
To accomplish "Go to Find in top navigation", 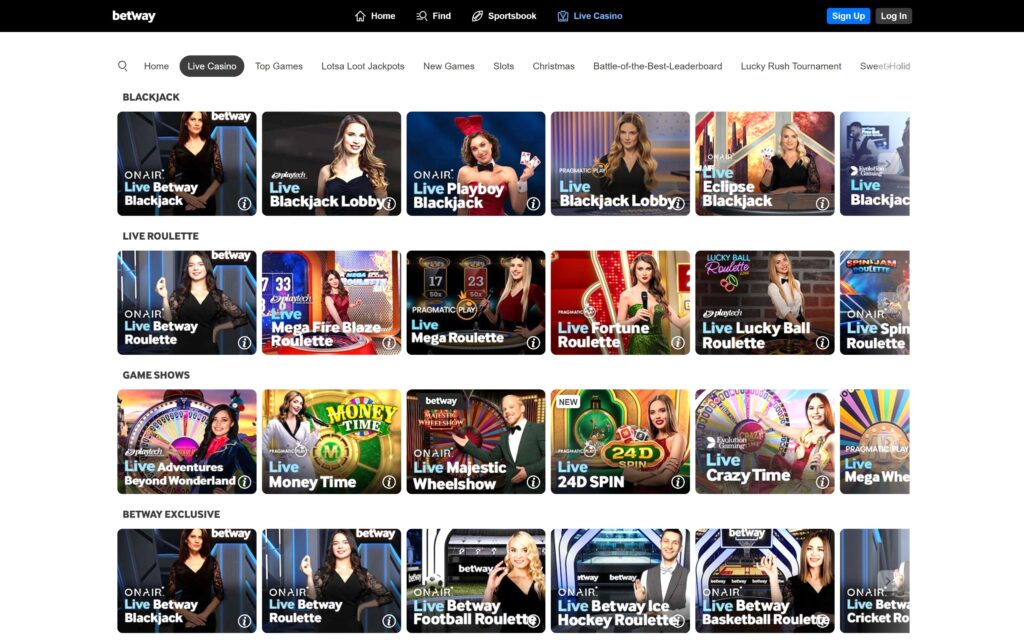I will pos(433,16).
